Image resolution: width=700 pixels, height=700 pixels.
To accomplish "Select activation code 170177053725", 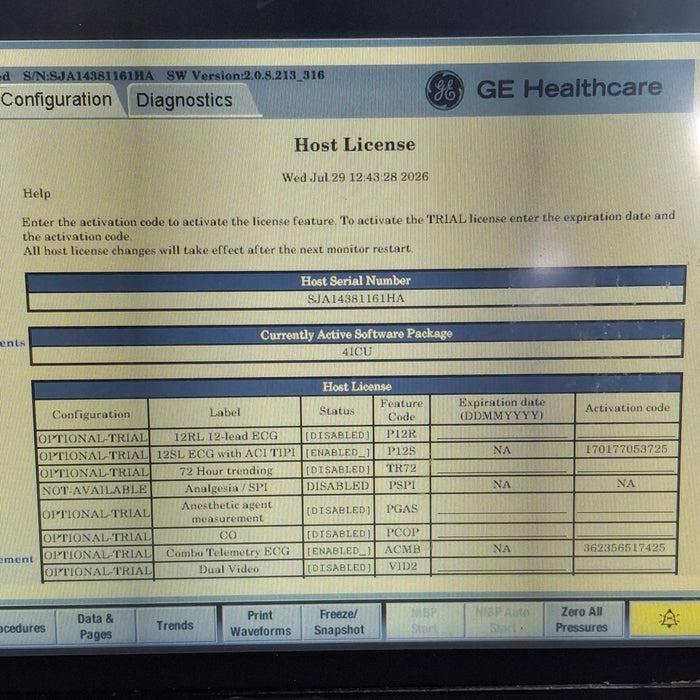I will click(626, 449).
